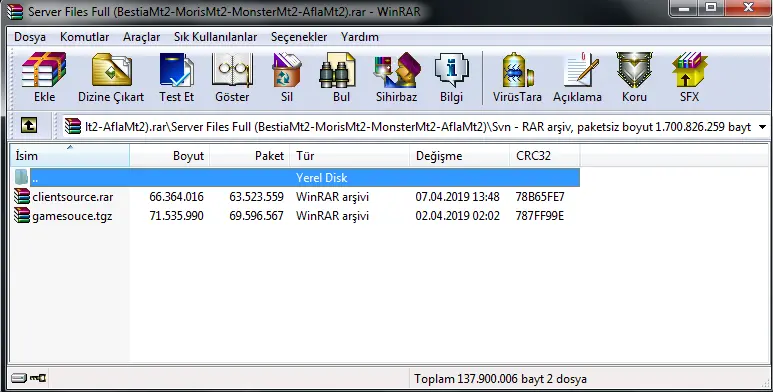Viewport: 773px width, 392px height.
Task: Select the gamesouce.tgz file name
Action: pyautogui.click(x=72, y=216)
